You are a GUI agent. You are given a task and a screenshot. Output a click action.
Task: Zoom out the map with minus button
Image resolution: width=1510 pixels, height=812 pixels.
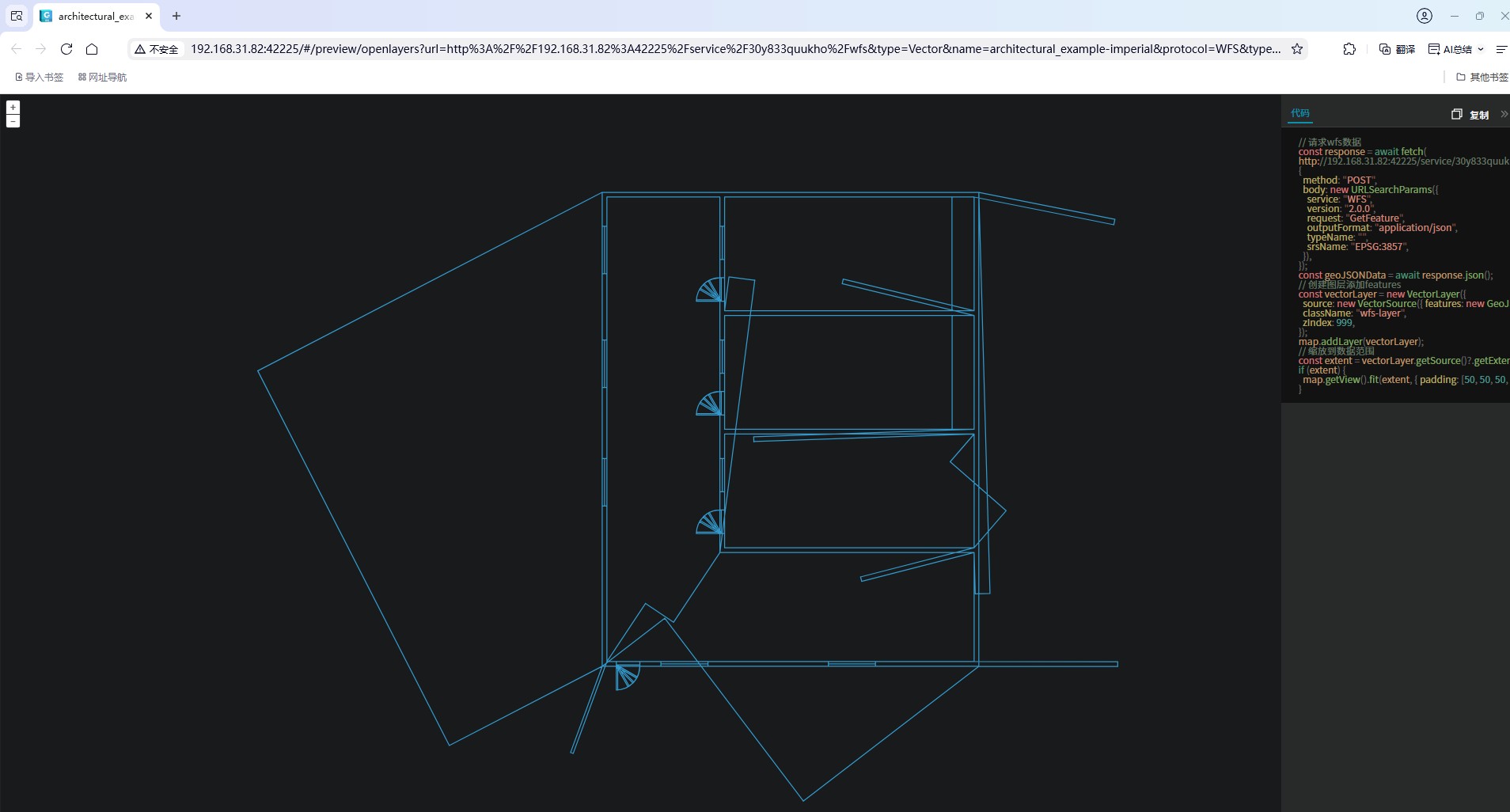coord(13,121)
